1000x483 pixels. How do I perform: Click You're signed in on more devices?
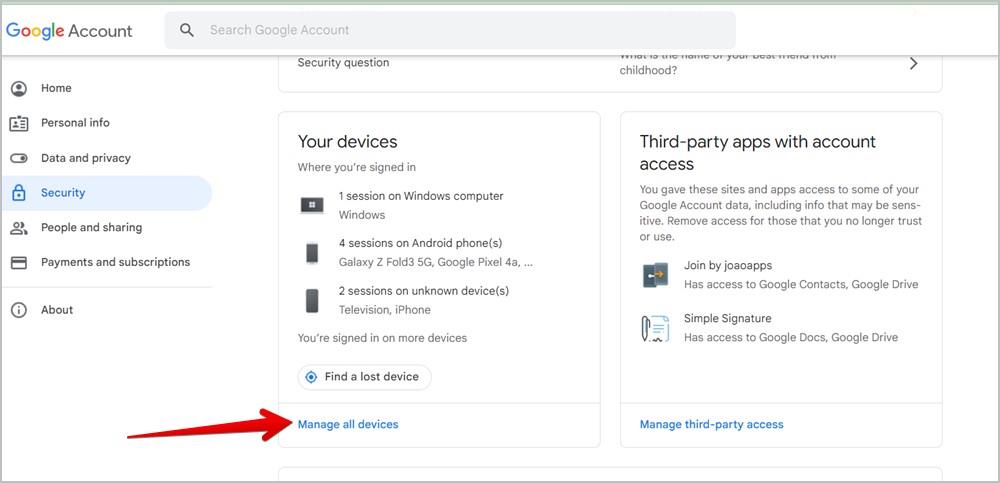pos(383,338)
